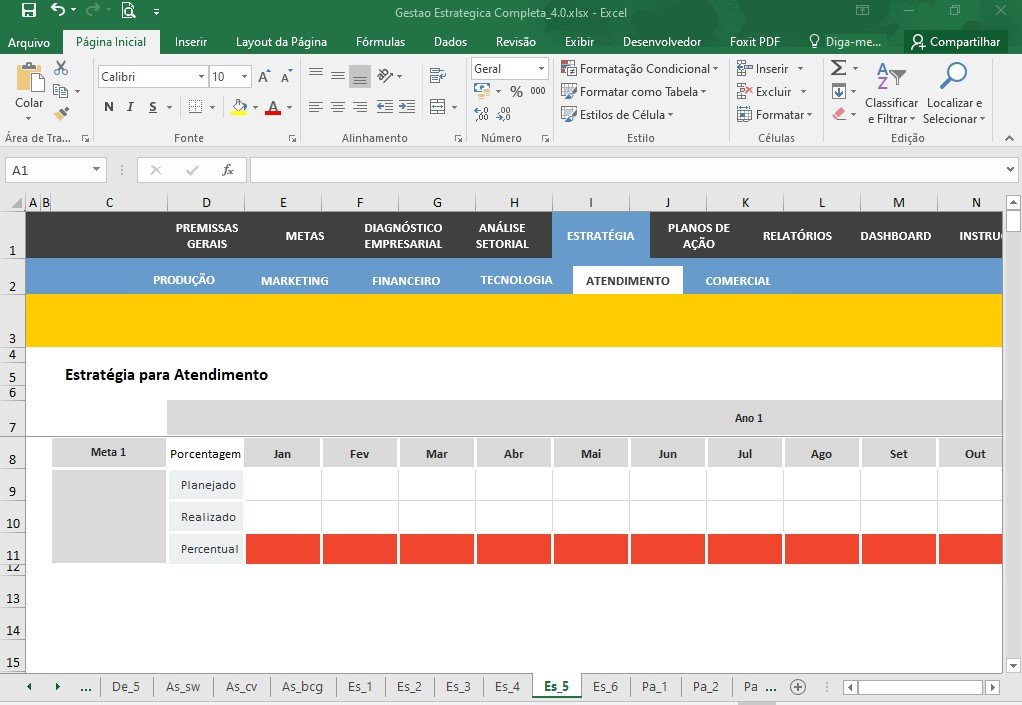This screenshot has height=705, width=1022.
Task: Open Classificar e Filtrar sort tool
Action: pos(891,93)
